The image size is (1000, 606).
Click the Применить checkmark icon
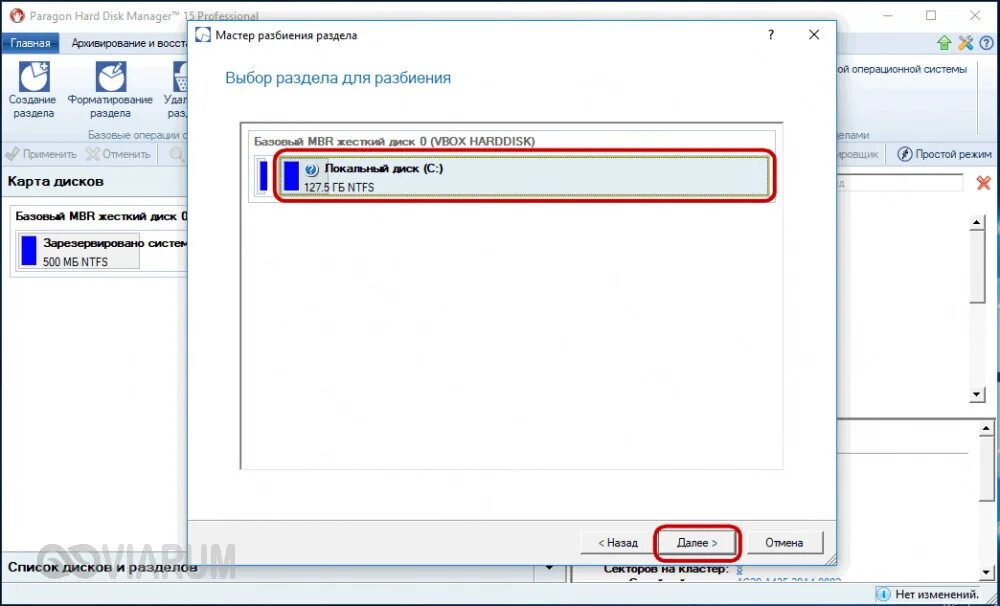[12, 154]
